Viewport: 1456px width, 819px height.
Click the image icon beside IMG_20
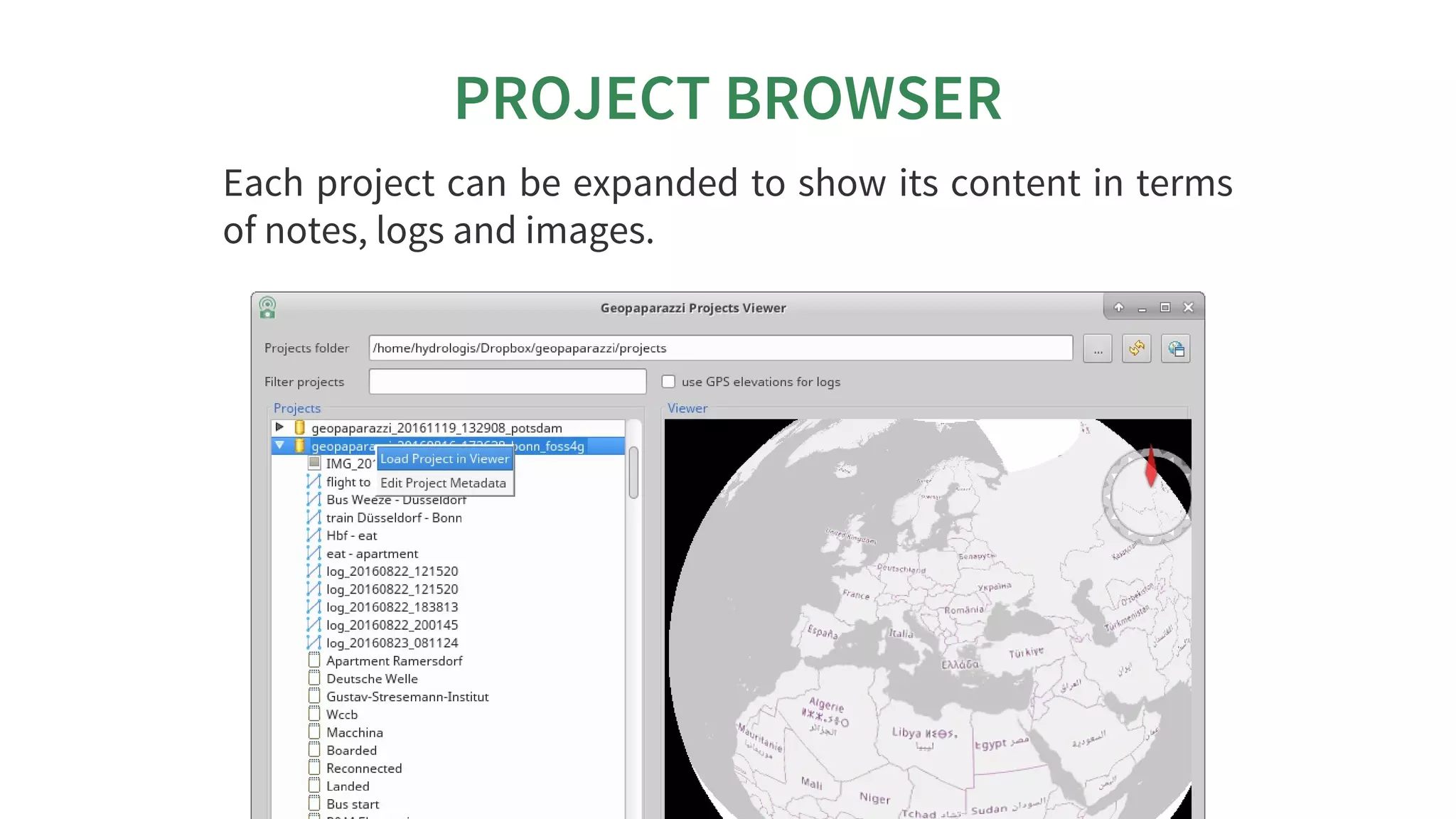[x=314, y=463]
